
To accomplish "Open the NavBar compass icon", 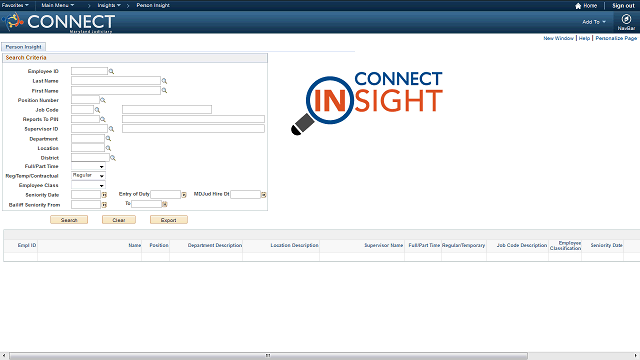I will (626, 19).
